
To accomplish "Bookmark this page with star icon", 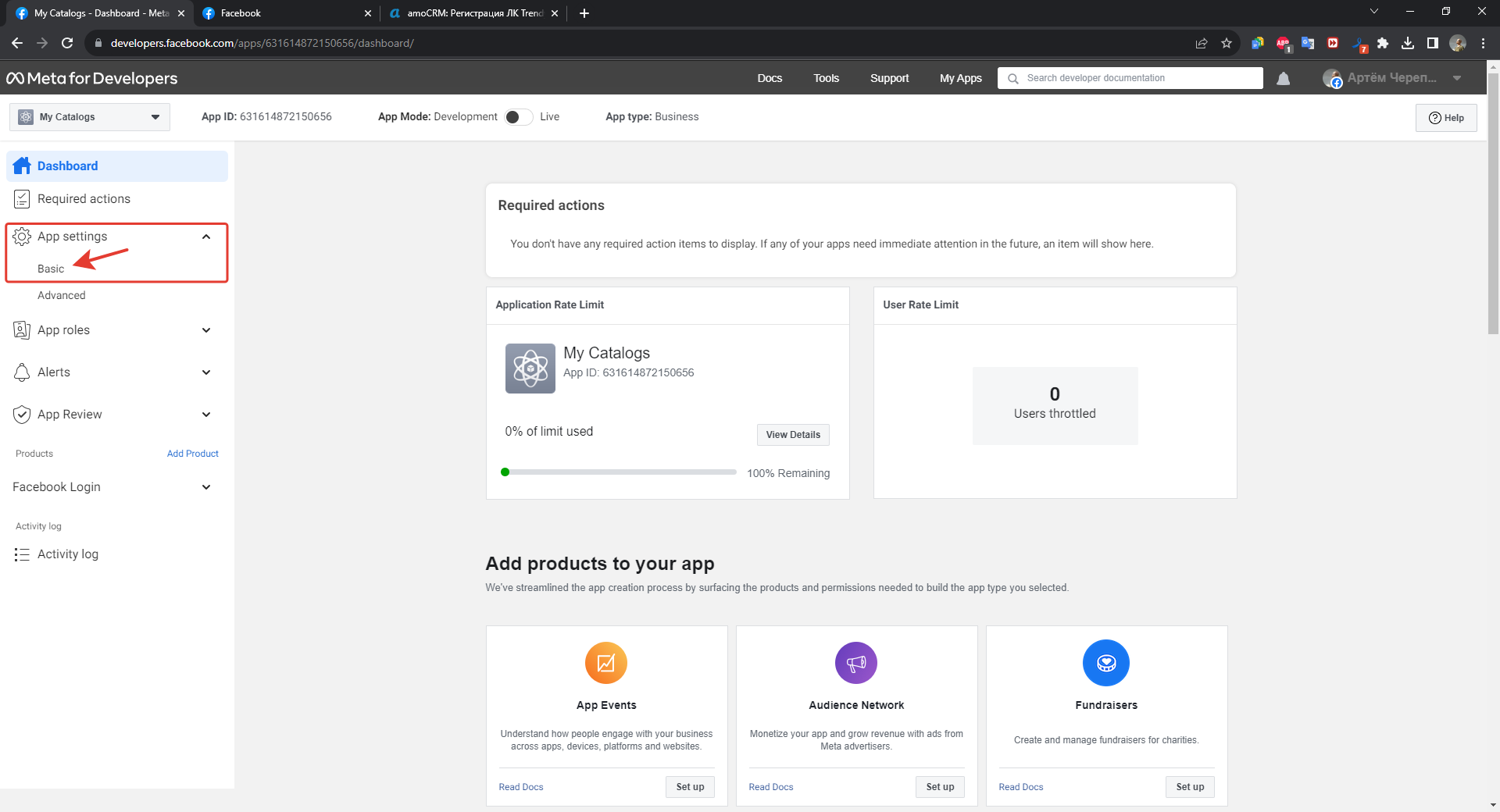I will 1227,43.
